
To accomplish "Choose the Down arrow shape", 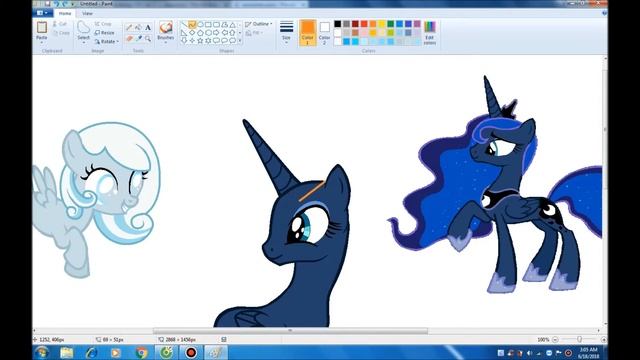I will click(184, 40).
